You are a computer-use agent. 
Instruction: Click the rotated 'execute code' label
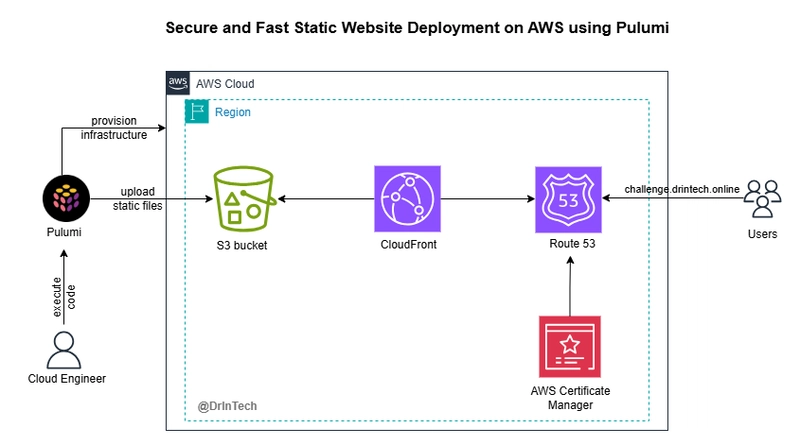pos(64,297)
